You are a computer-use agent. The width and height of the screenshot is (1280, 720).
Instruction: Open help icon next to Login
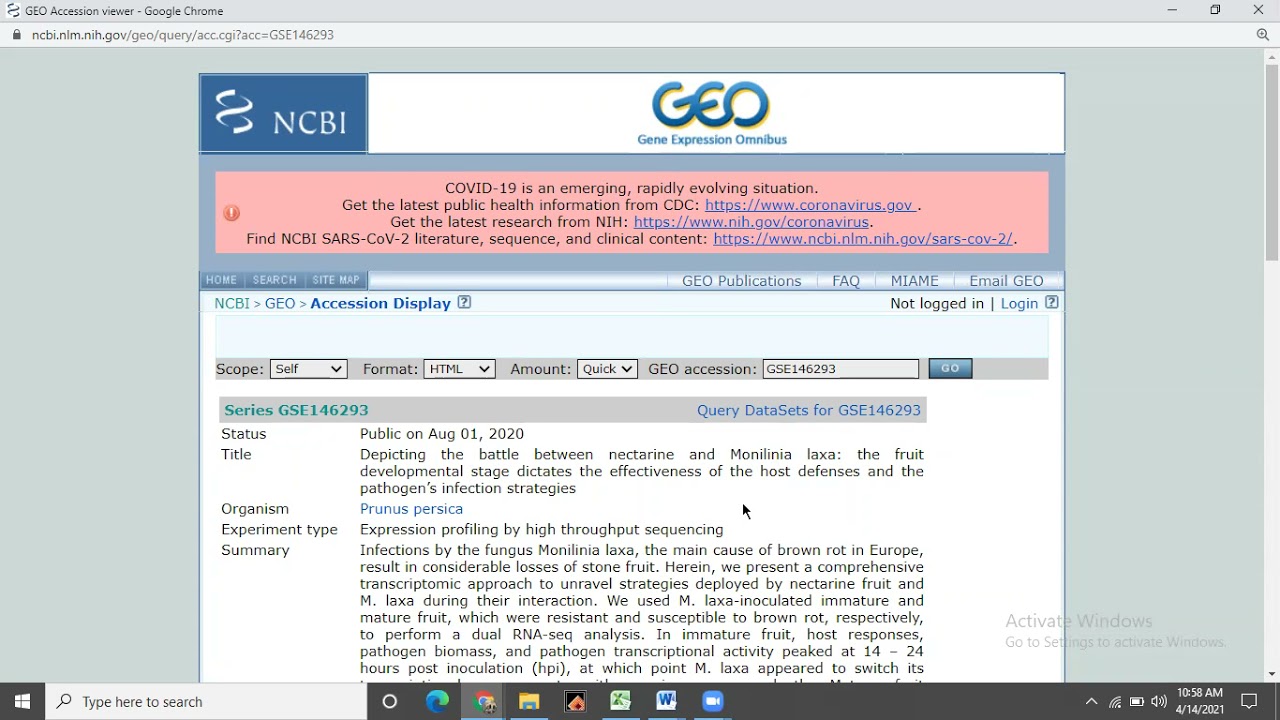[x=1052, y=303]
